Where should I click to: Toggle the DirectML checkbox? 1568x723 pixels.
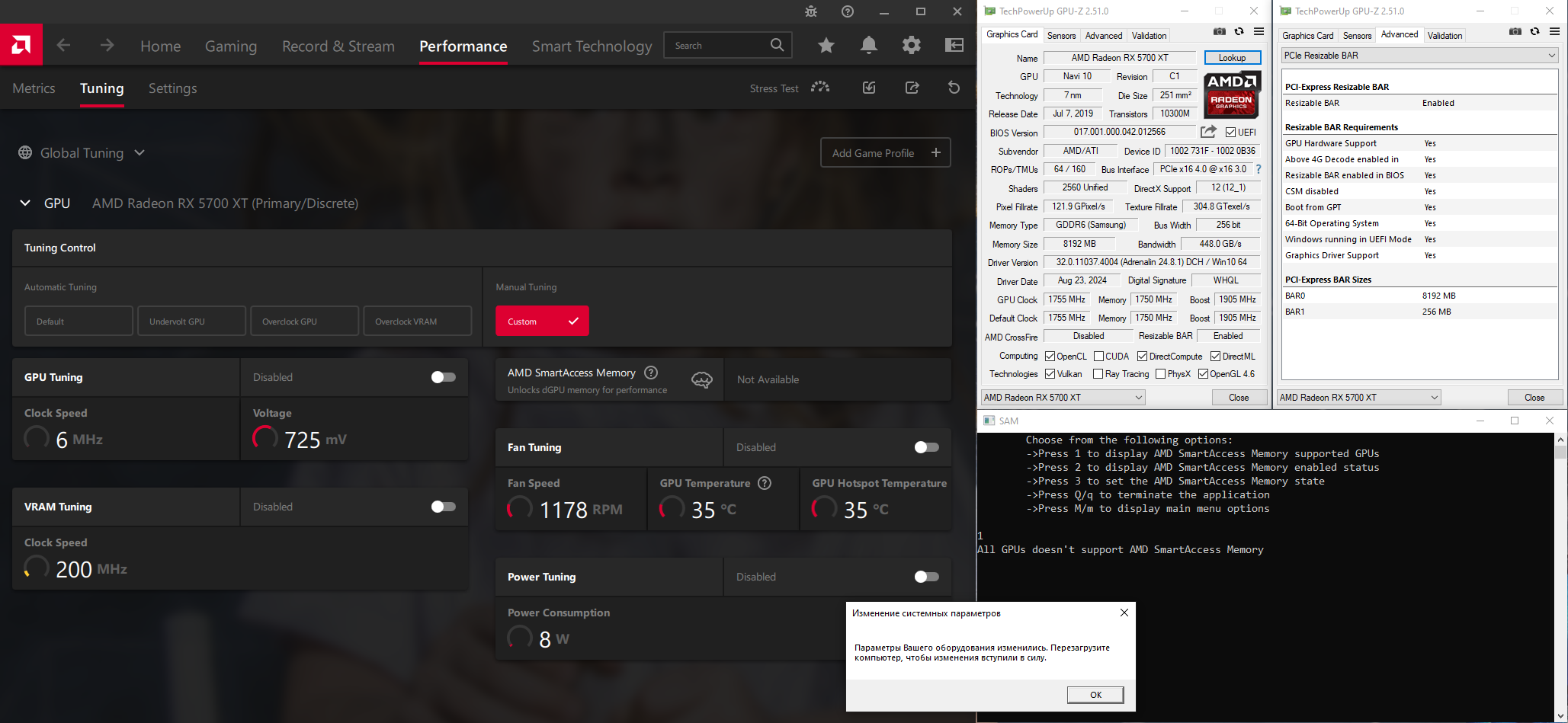pyautogui.click(x=1215, y=357)
